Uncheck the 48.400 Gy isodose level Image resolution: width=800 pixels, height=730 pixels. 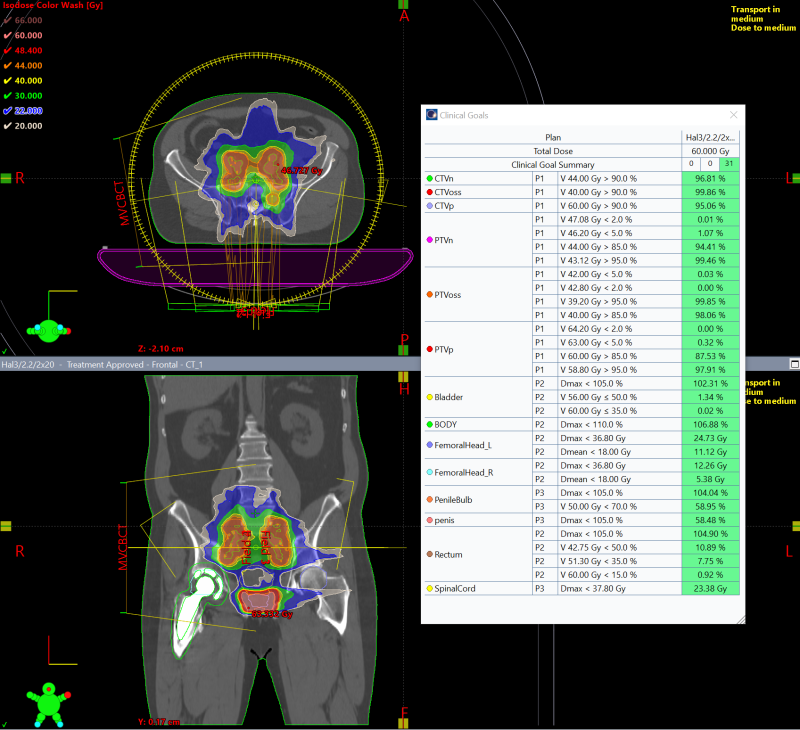[x=7, y=50]
